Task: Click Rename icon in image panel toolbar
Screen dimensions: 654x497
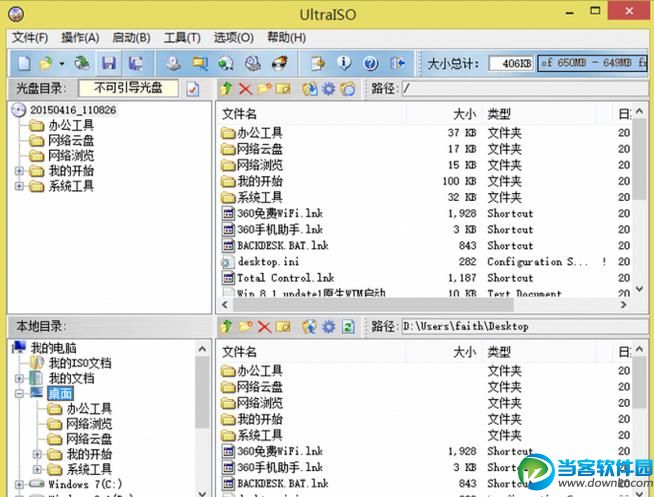Action: point(283,89)
